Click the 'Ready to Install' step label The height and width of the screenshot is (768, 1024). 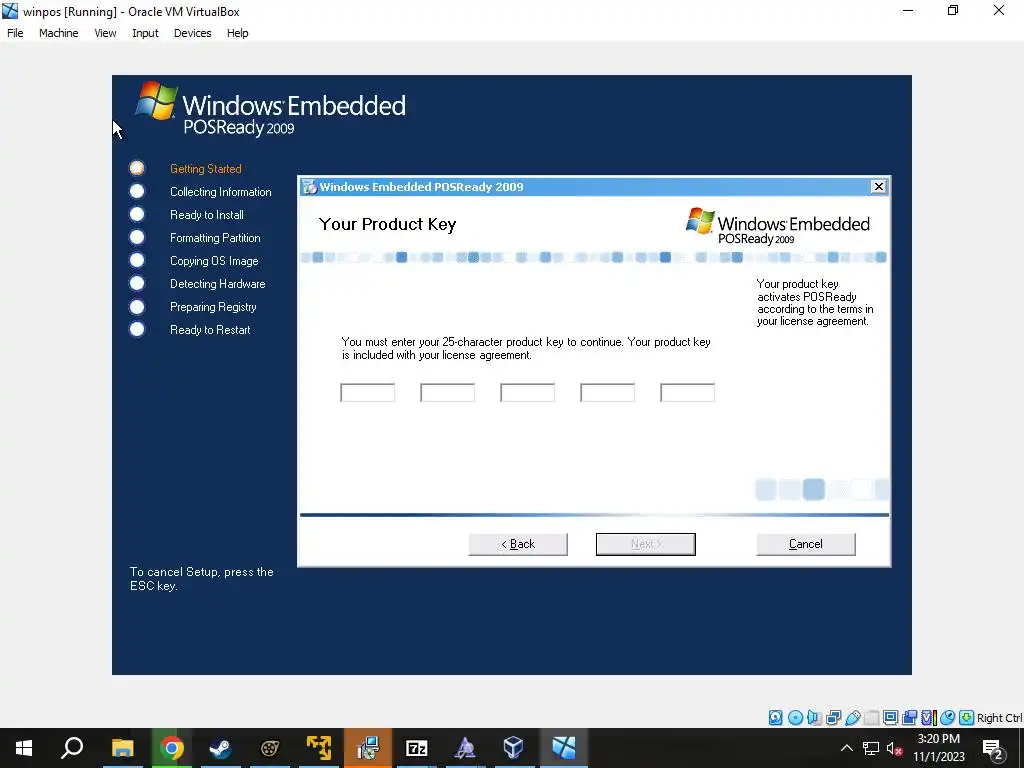click(x=207, y=215)
